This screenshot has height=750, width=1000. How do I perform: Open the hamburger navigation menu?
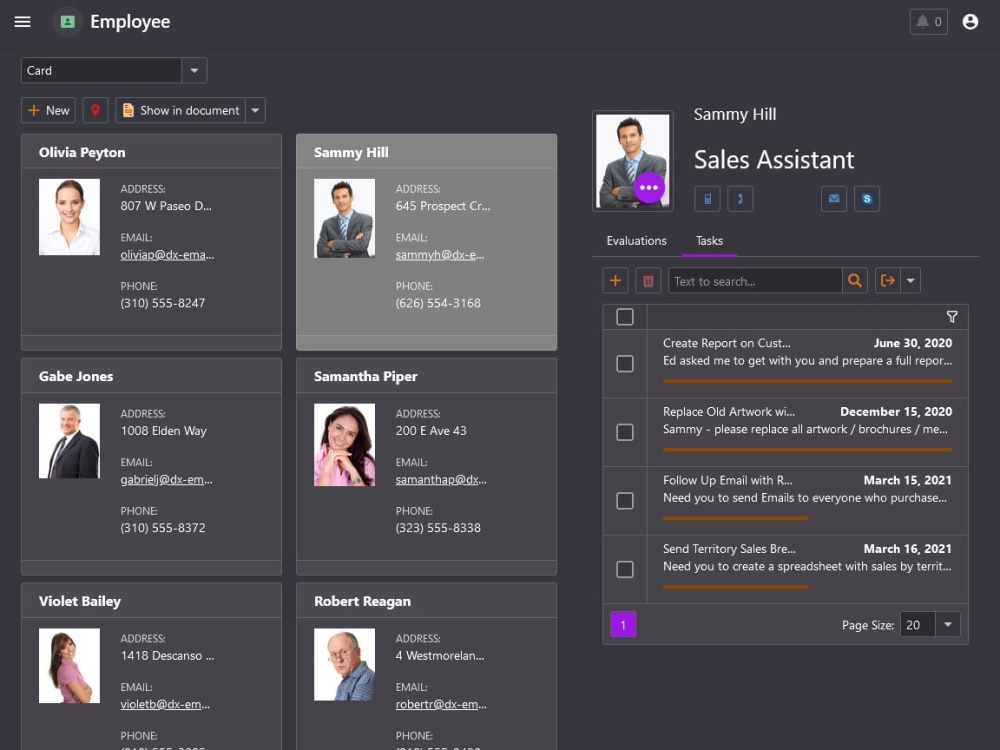pyautogui.click(x=22, y=22)
